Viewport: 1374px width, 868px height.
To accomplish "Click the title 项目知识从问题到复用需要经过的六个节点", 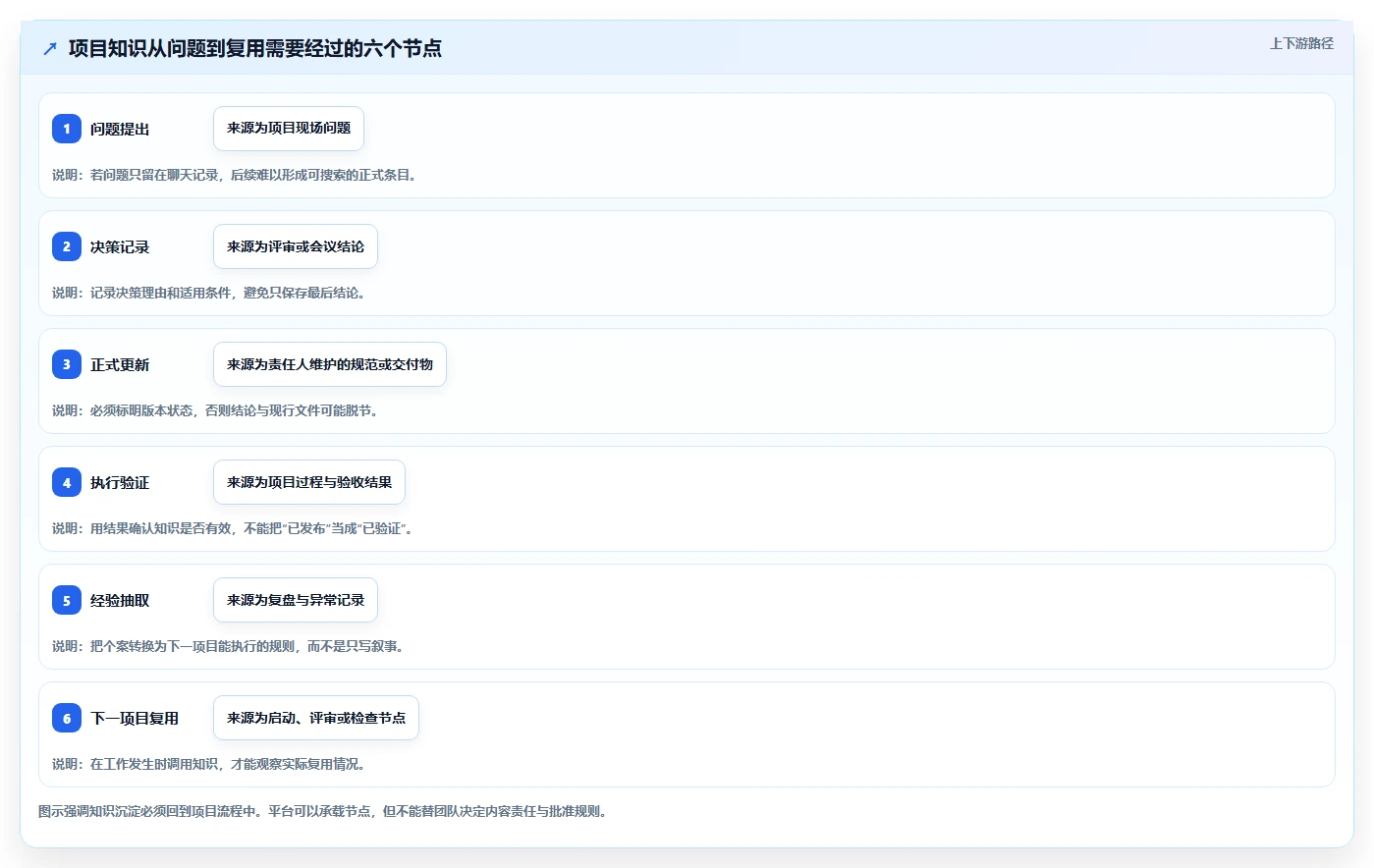I will [x=255, y=48].
